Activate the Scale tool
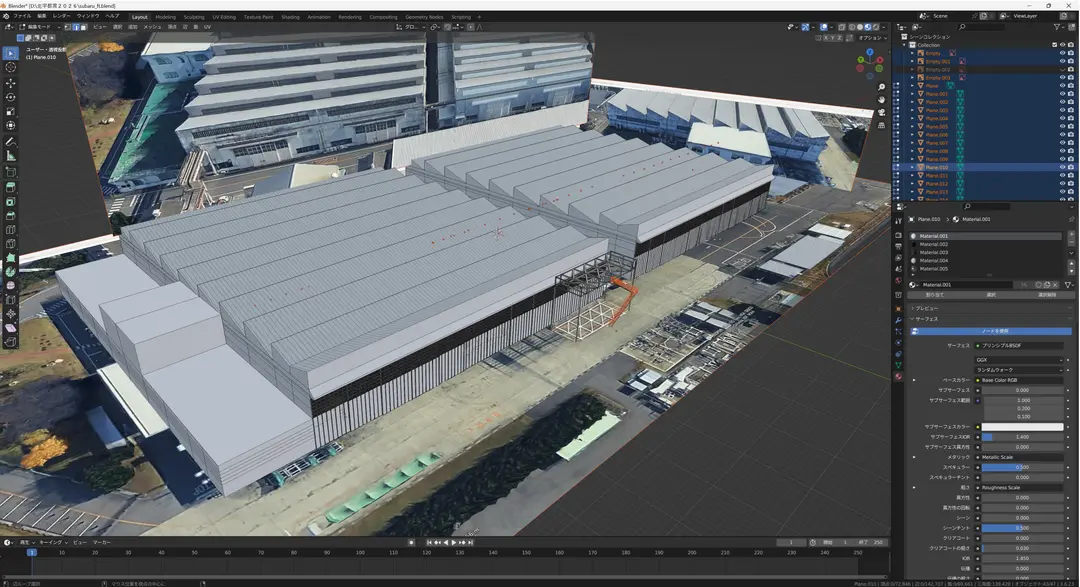 [10, 112]
